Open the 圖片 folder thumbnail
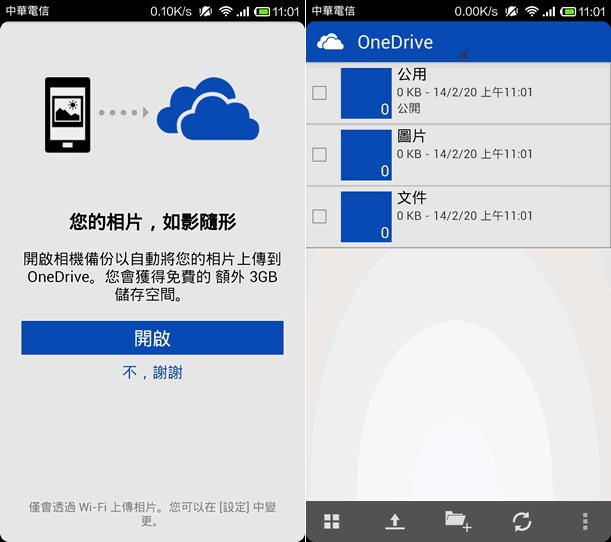Screen dimensions: 611x542 366,155
